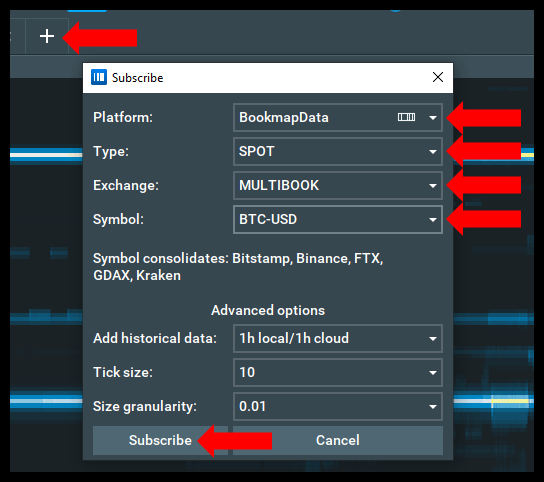Click the Bookmap logo in Subscribe title bar
The image size is (544, 482).
click(x=99, y=77)
